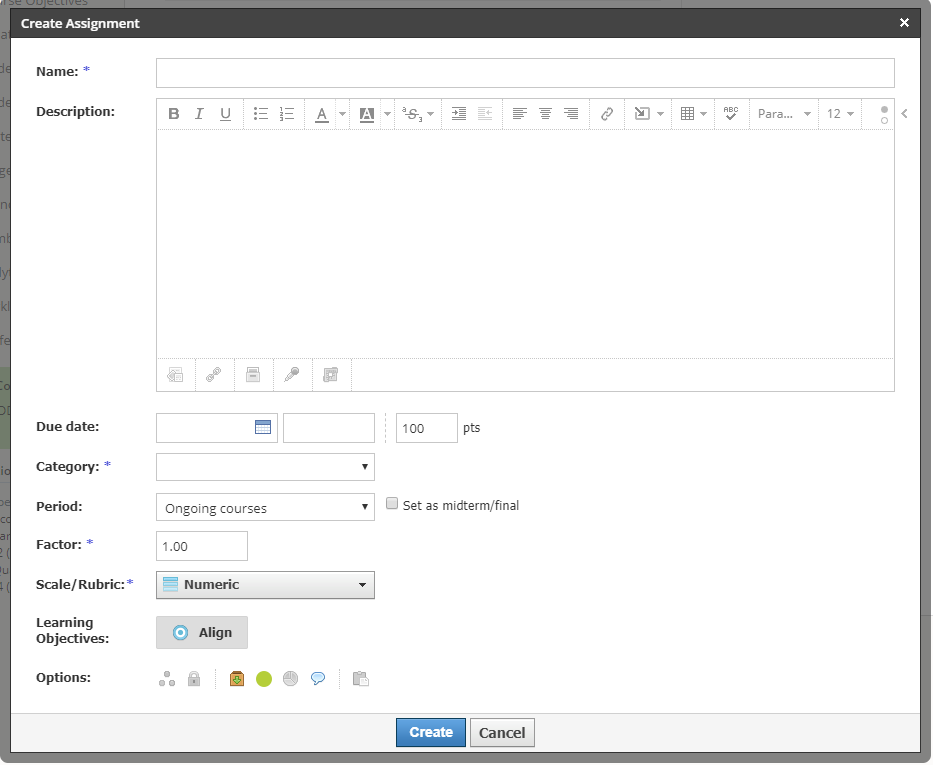Image resolution: width=933 pixels, height=765 pixels.
Task: Open the font size 12 dropdown
Action: (x=839, y=114)
